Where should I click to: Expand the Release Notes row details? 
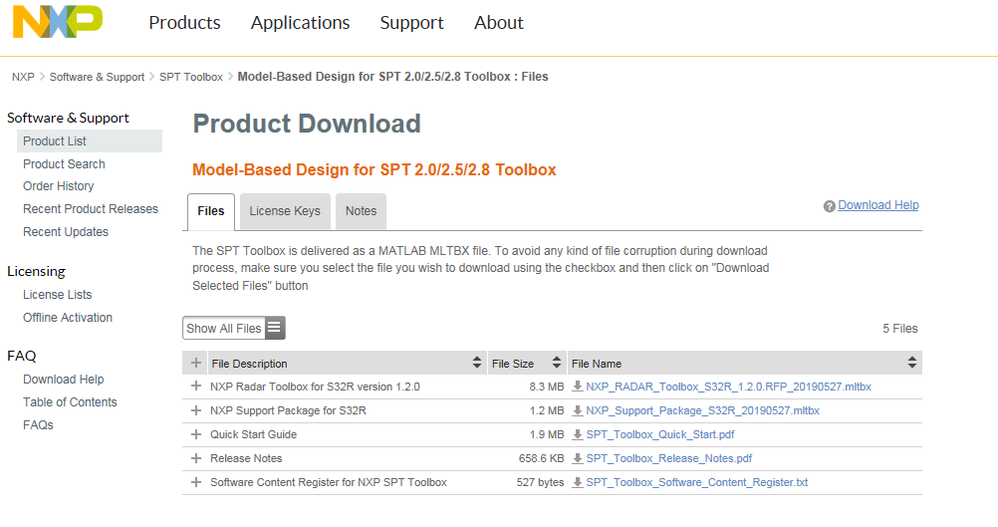[196, 459]
